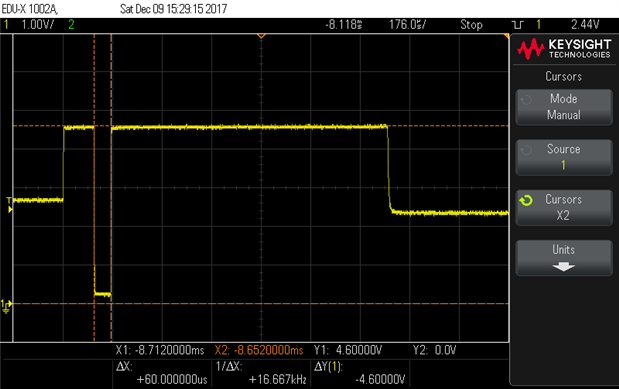Open the Units softkey menu

coord(564,258)
